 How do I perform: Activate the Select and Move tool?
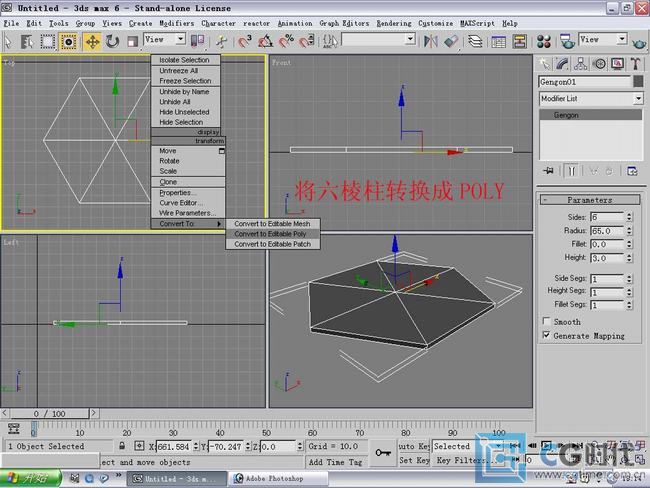point(92,41)
